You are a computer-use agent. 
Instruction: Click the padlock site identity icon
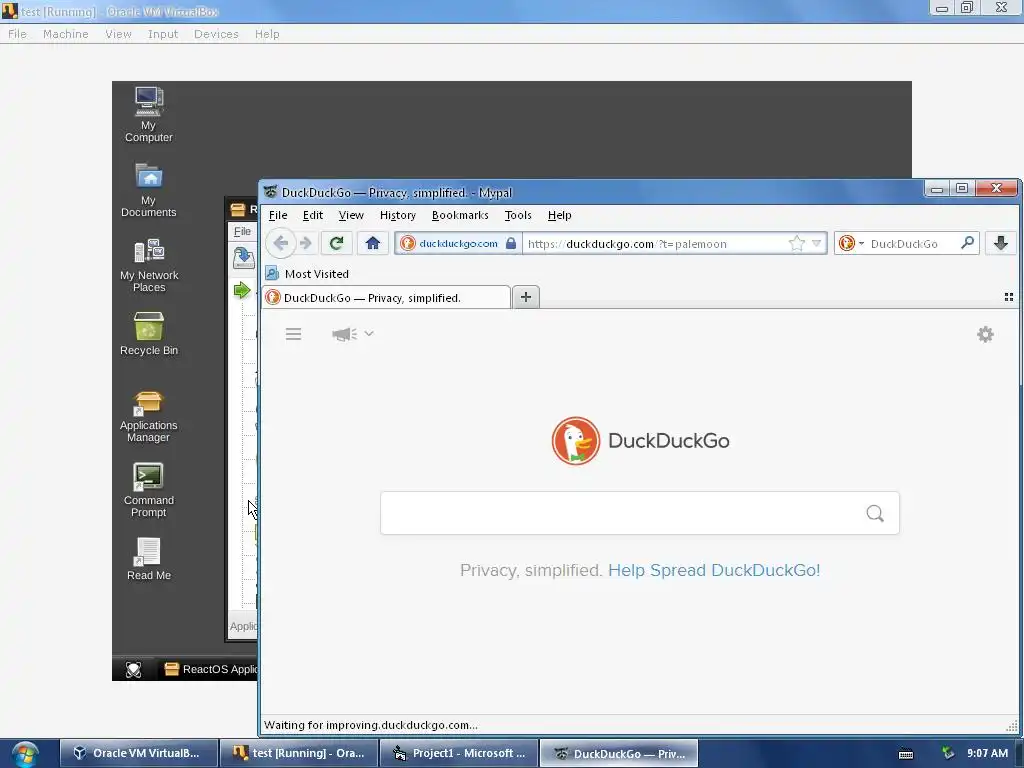[x=511, y=243]
